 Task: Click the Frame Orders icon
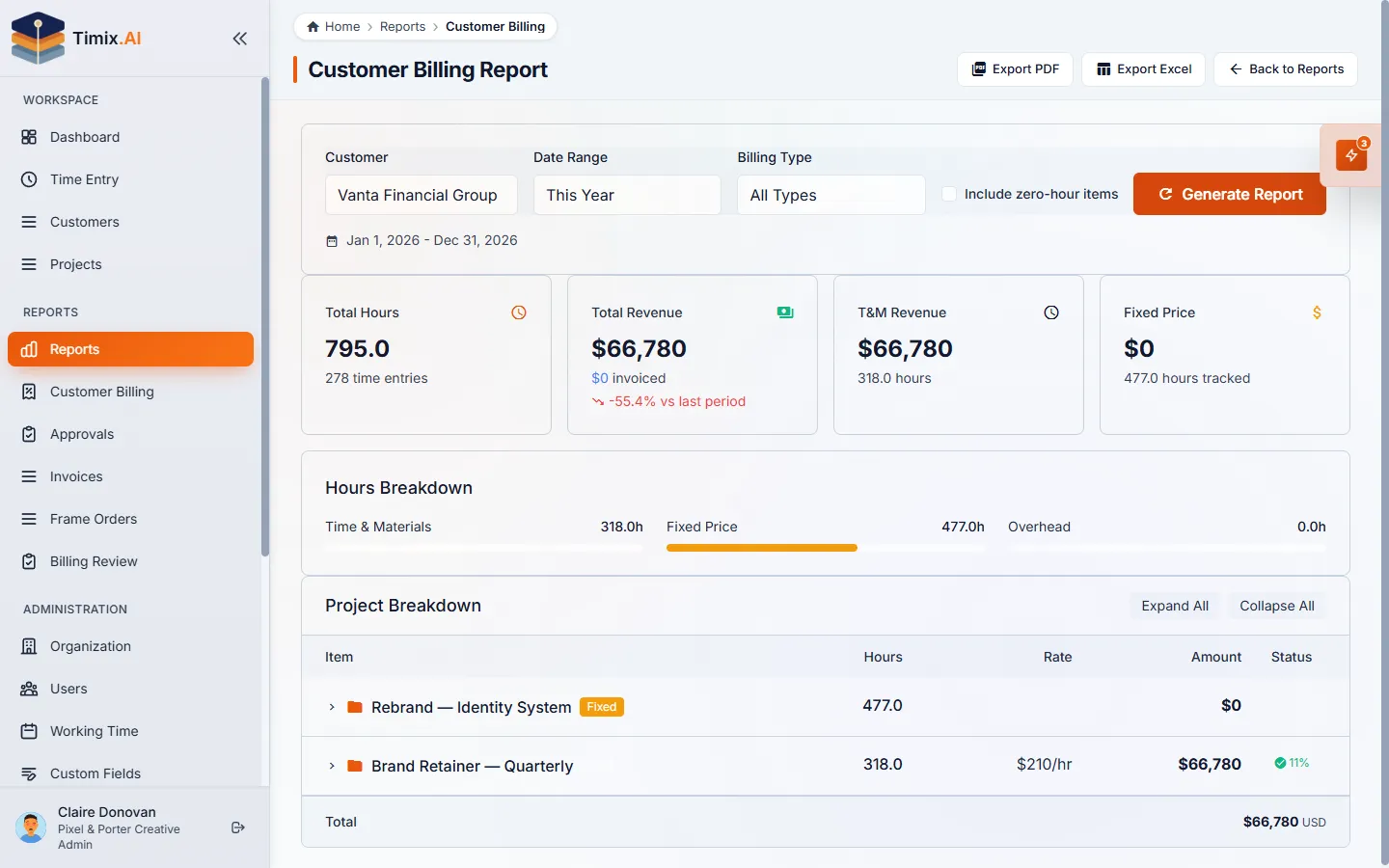click(29, 519)
